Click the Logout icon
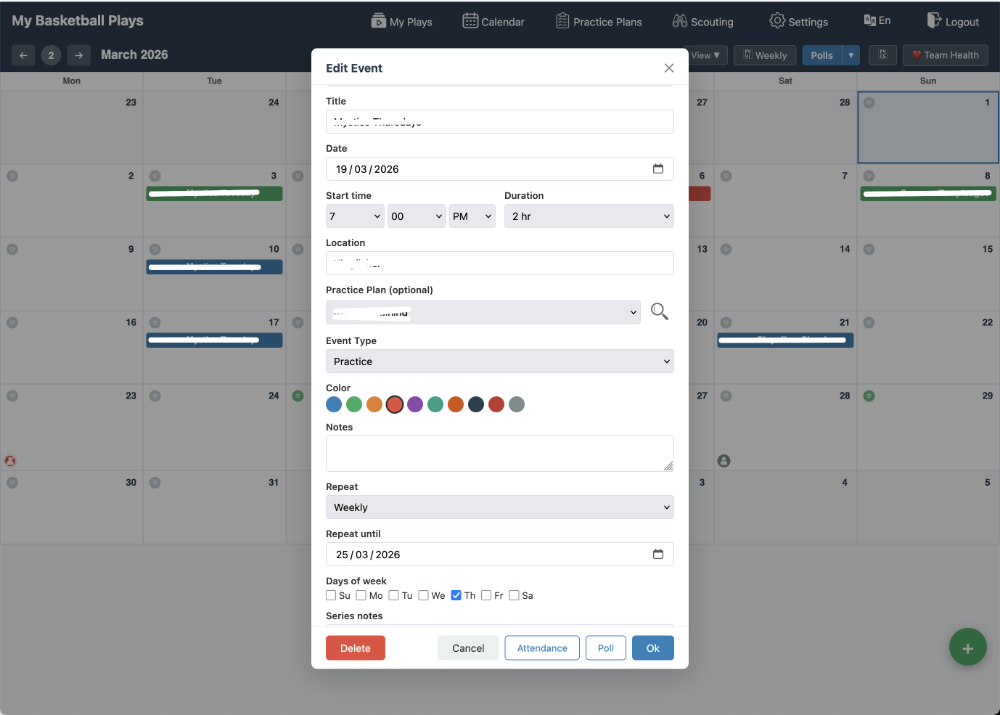Screen dimensions: 1000x715 click(952, 20)
